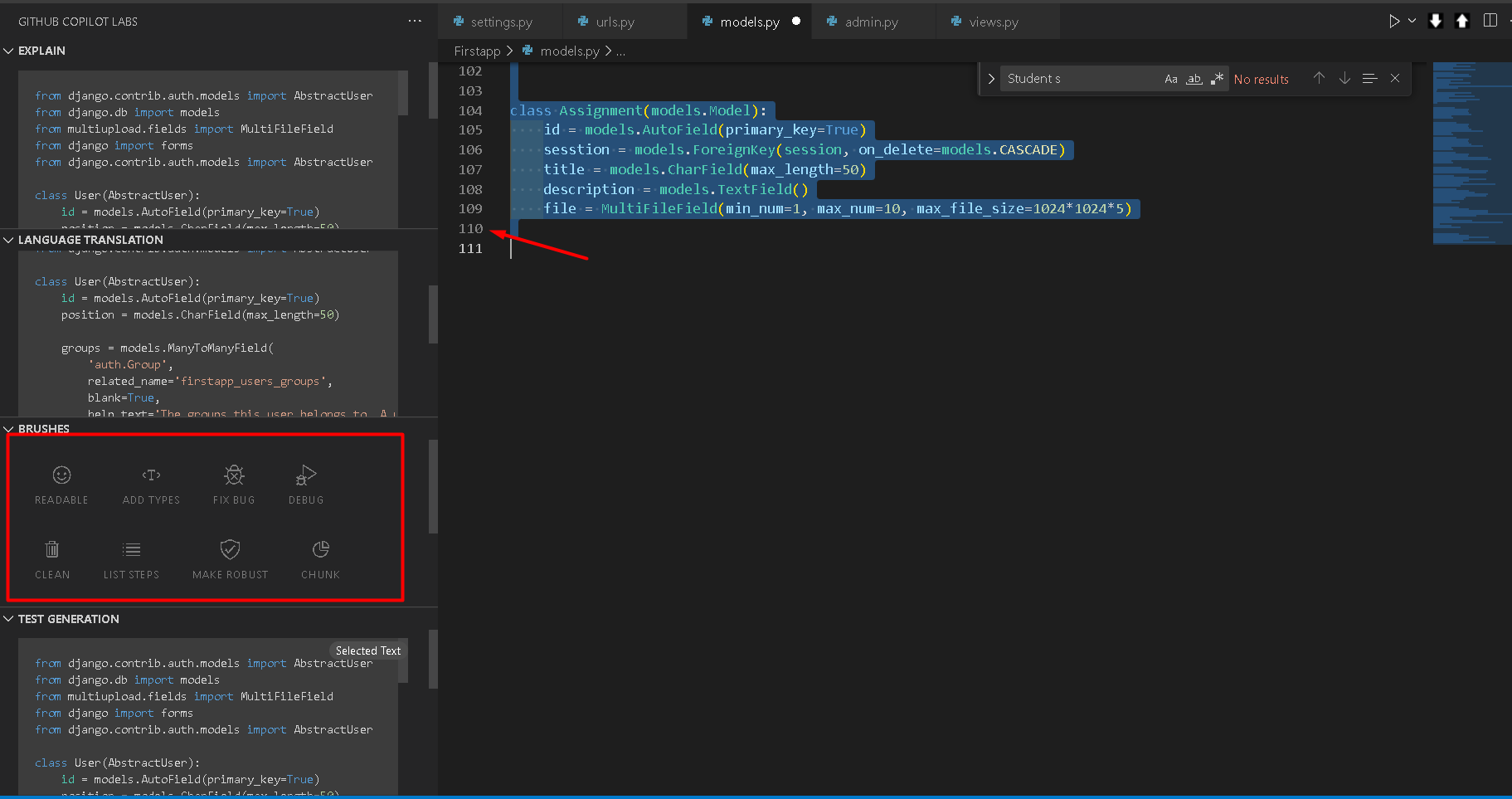Toggle Match Whole Word in find widget
The width and height of the screenshot is (1512, 799).
tap(1194, 79)
